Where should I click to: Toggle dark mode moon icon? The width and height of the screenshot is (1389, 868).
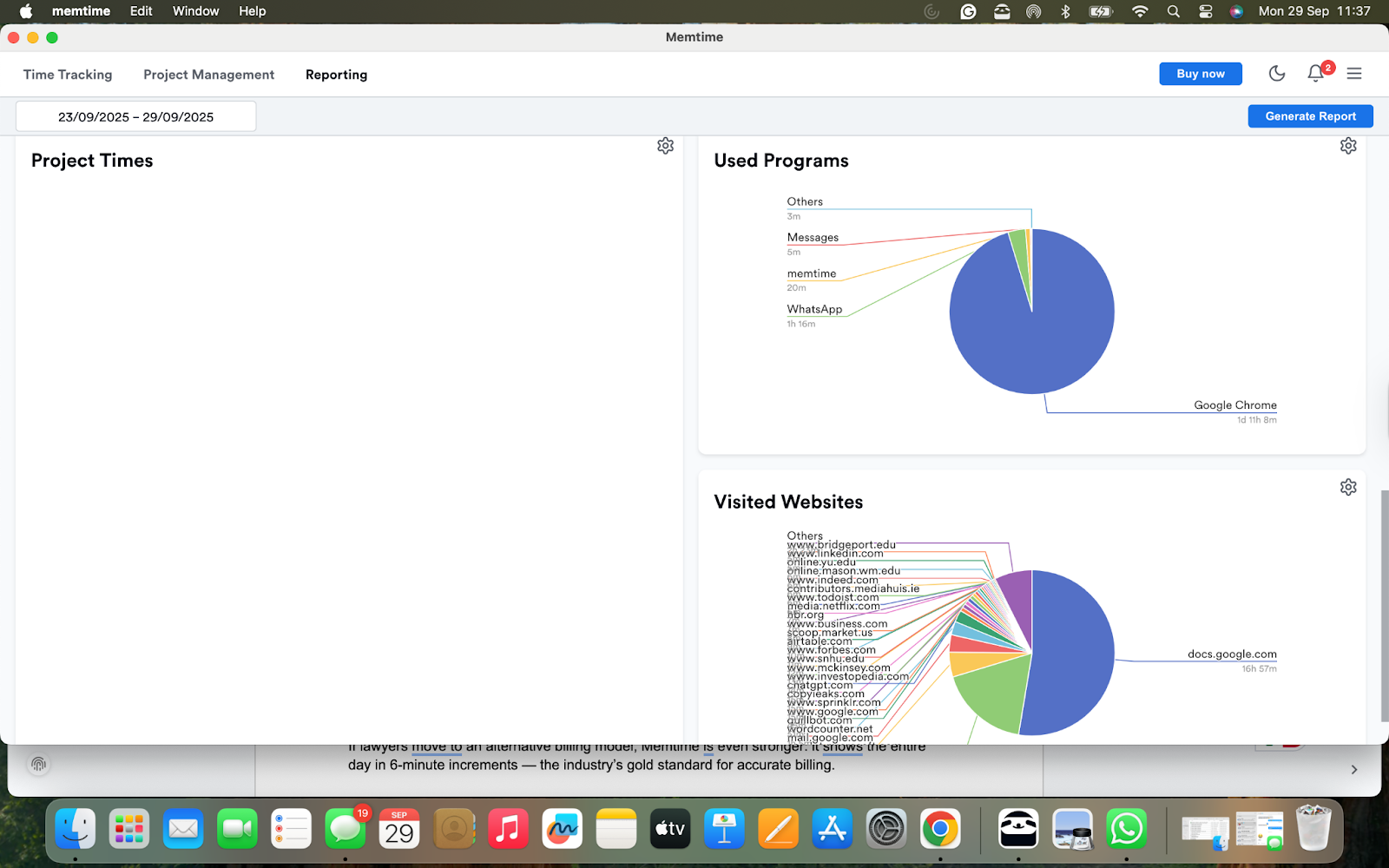1277,74
